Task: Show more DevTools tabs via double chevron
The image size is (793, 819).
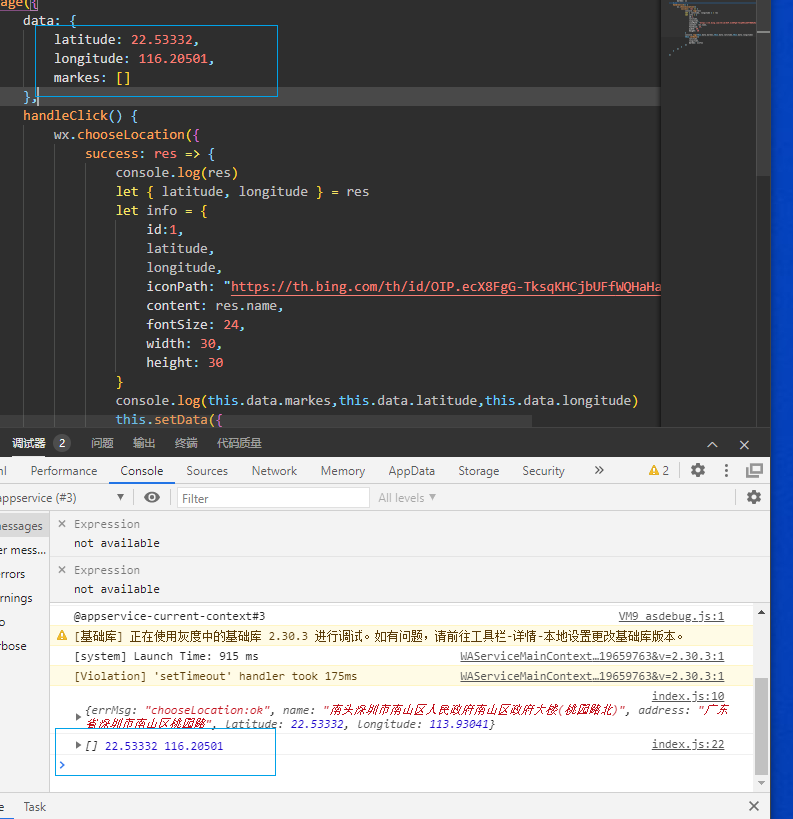Action: click(599, 470)
